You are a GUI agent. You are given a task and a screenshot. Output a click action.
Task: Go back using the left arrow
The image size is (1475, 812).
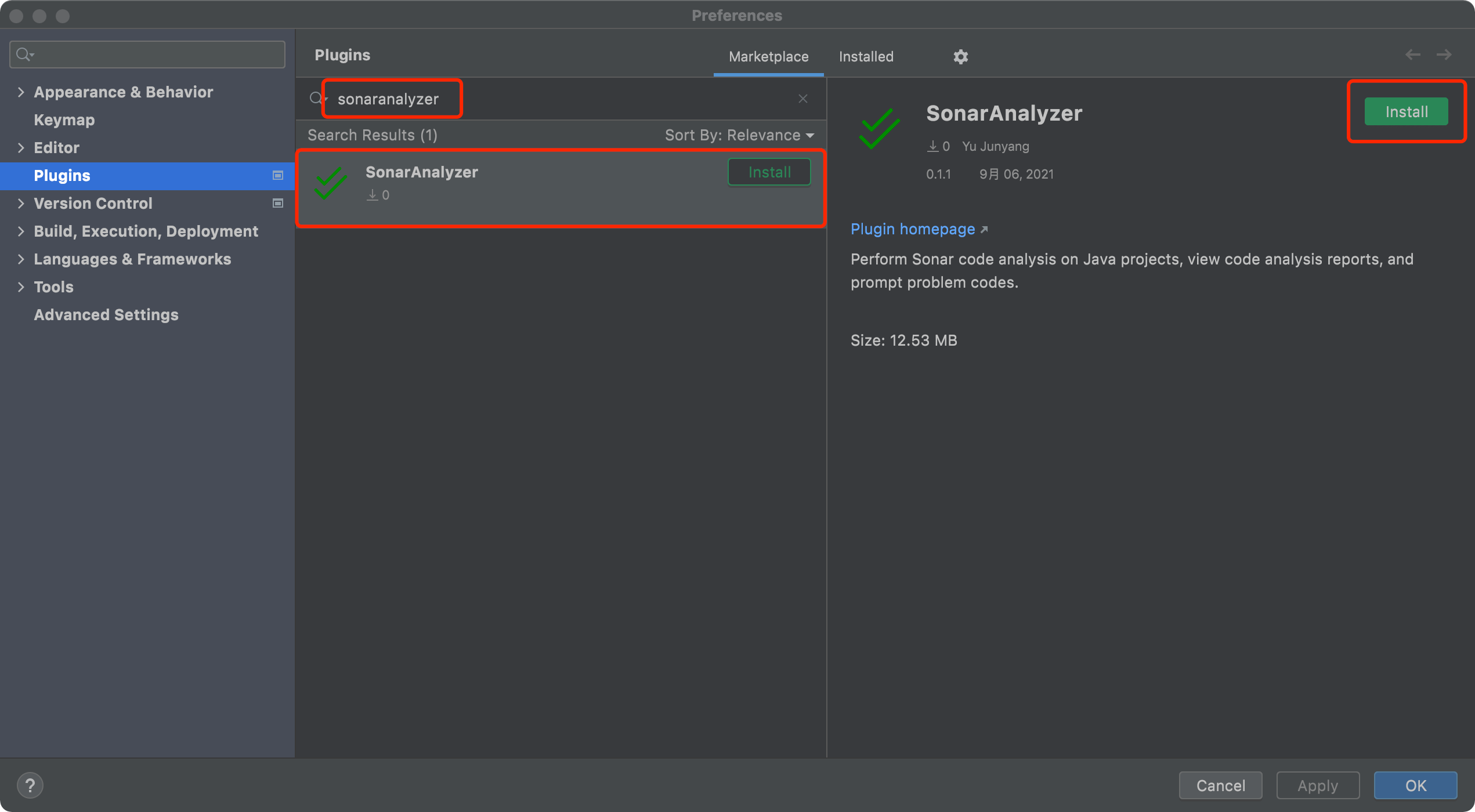[x=1412, y=55]
